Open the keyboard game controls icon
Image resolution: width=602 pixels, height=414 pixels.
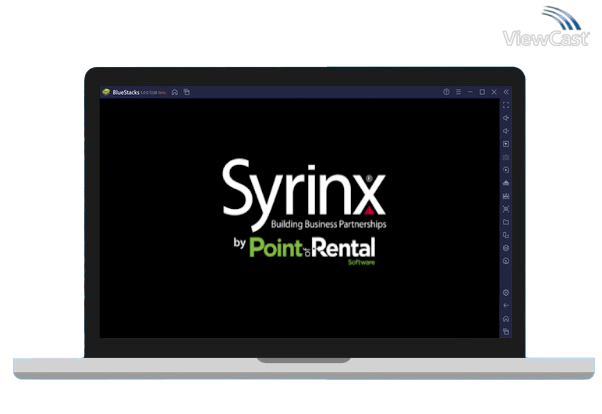tap(506, 157)
